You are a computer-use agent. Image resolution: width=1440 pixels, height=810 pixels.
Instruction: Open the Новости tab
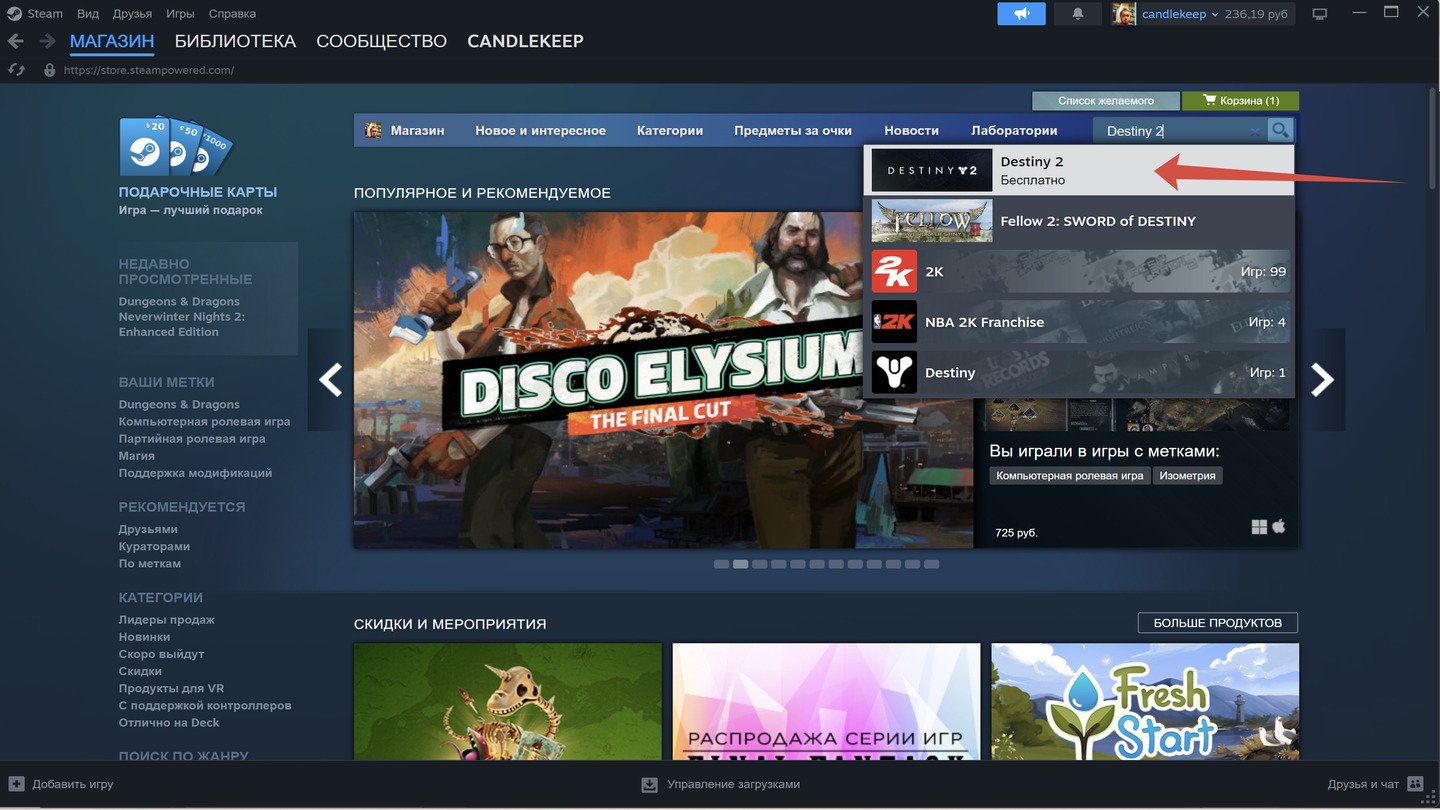pos(911,130)
